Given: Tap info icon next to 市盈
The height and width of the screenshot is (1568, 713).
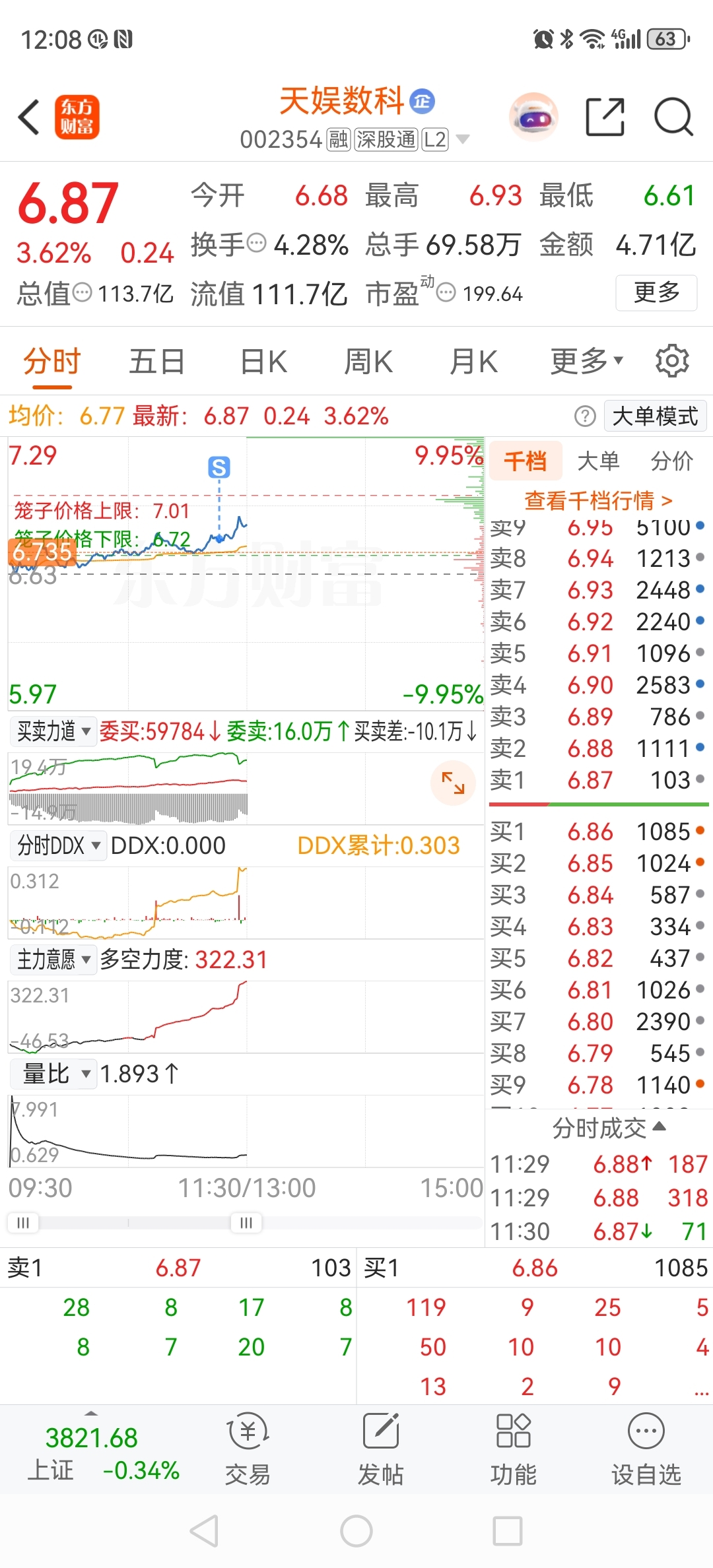Looking at the screenshot, I should (x=446, y=292).
